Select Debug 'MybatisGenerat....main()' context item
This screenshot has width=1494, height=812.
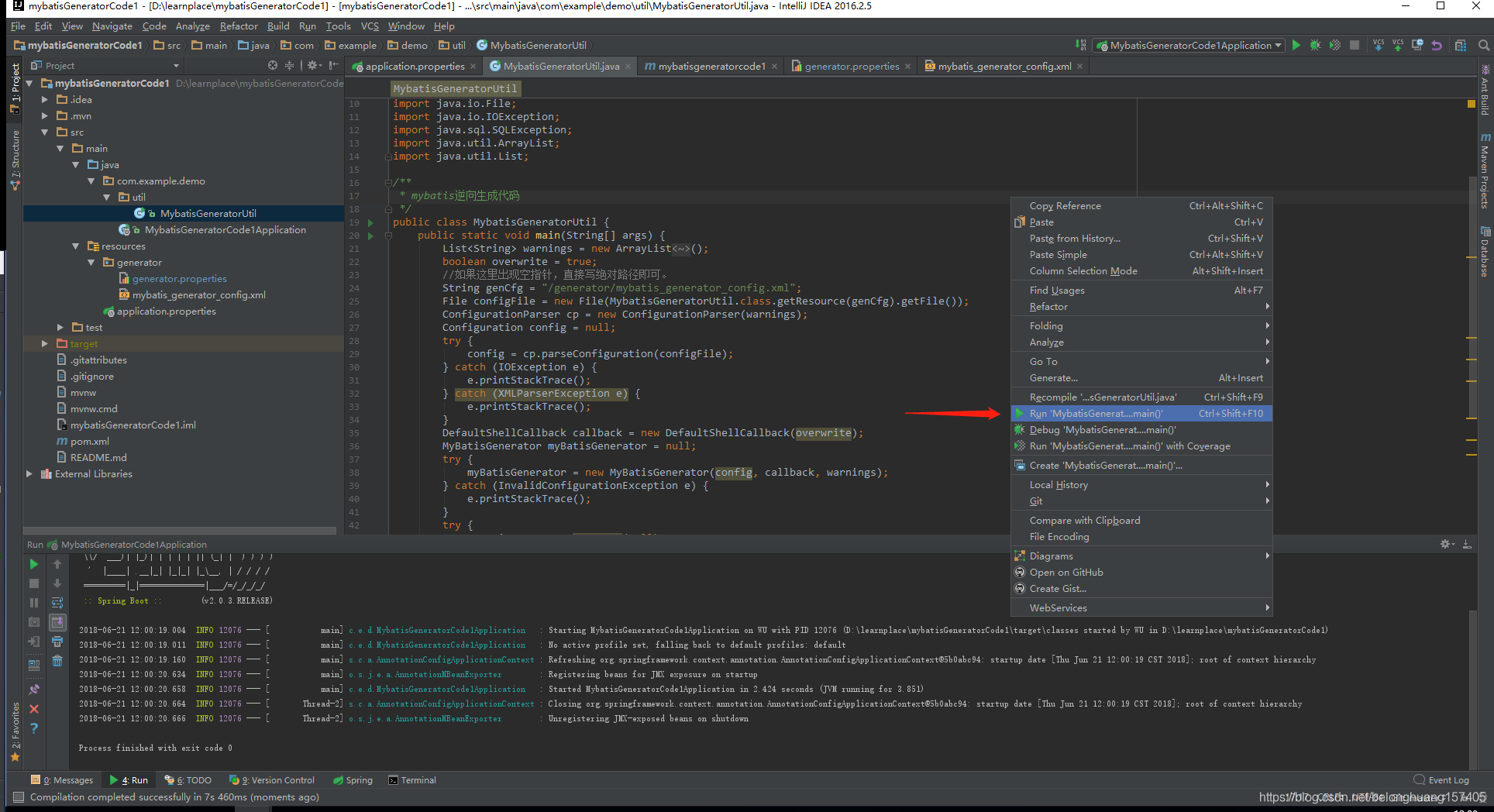(x=1141, y=430)
